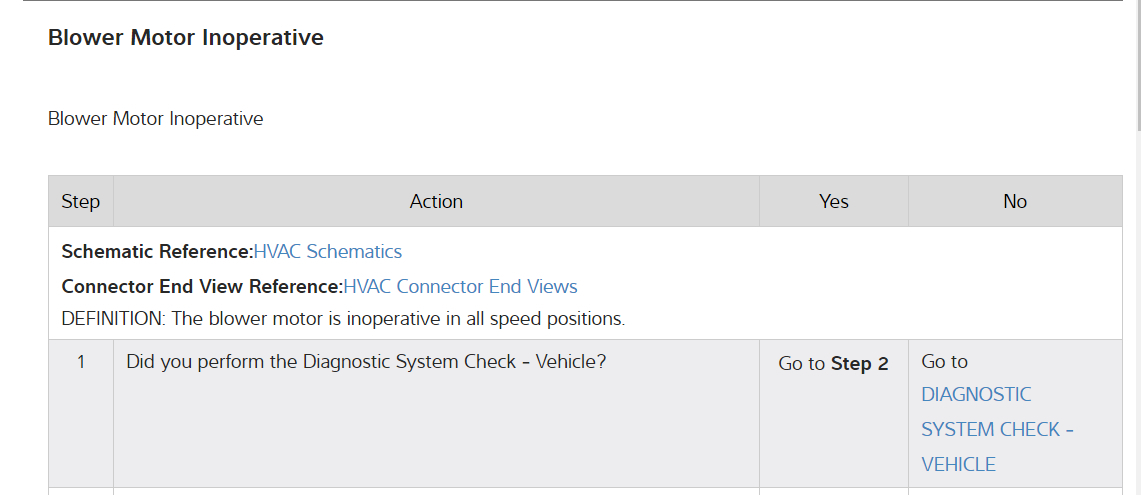Click the Yes column header
Viewport: 1141px width, 495px height.
coord(833,202)
